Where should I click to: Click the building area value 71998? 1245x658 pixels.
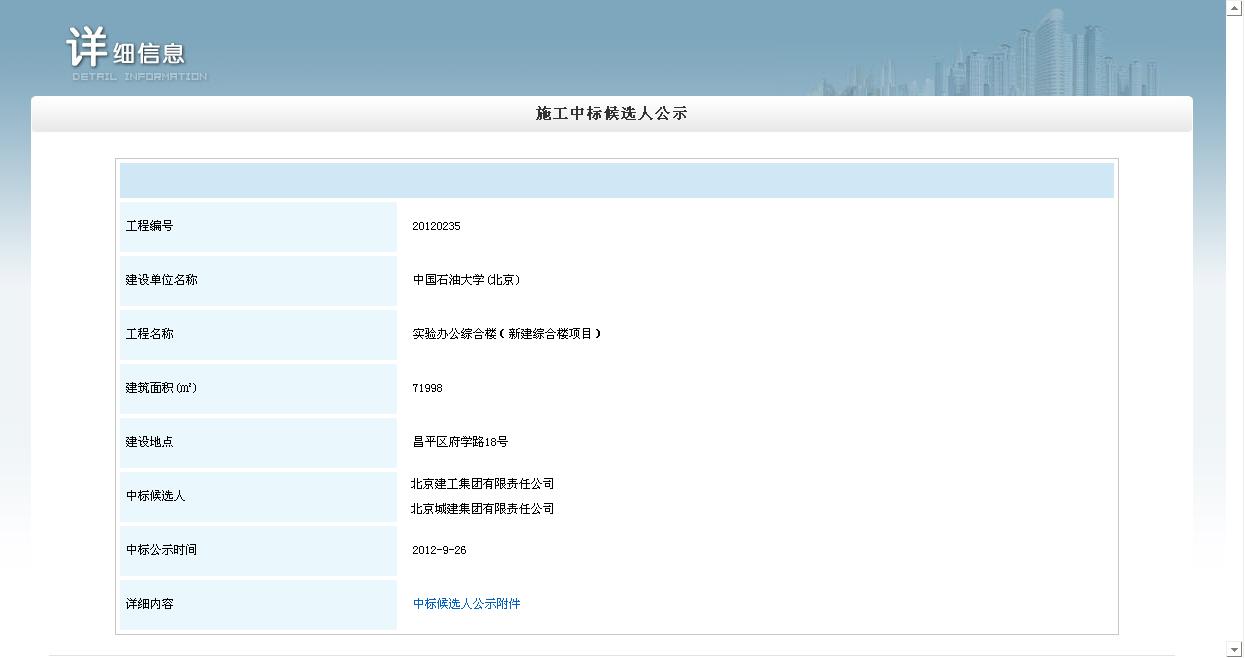tap(427, 388)
